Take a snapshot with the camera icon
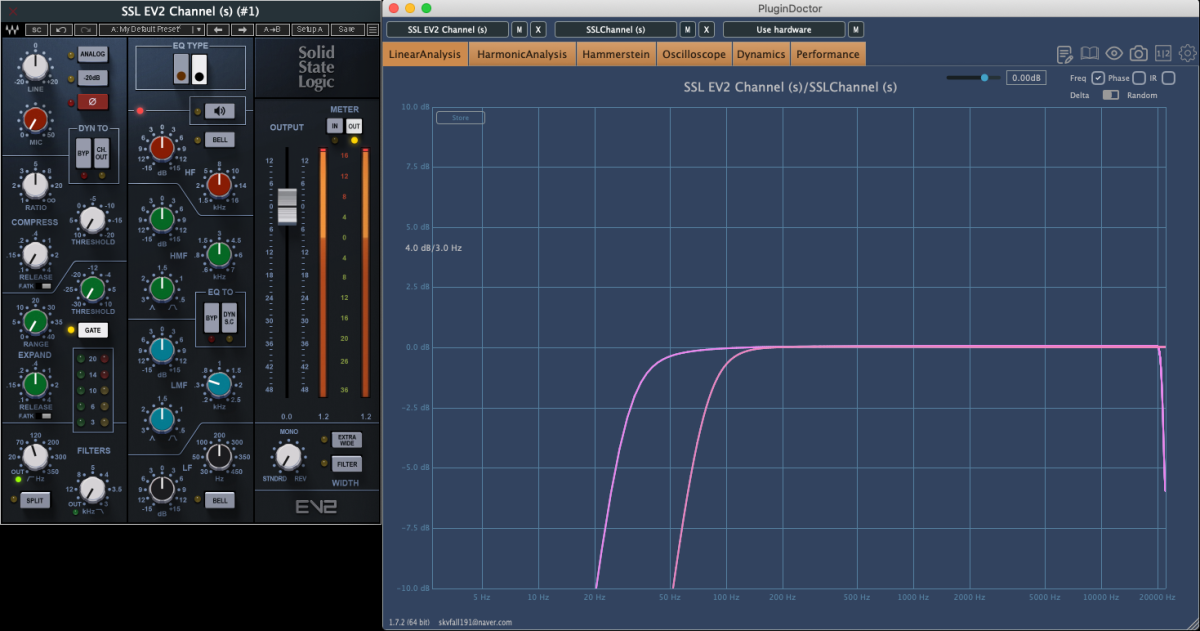This screenshot has height=631, width=1200. tap(1138, 54)
